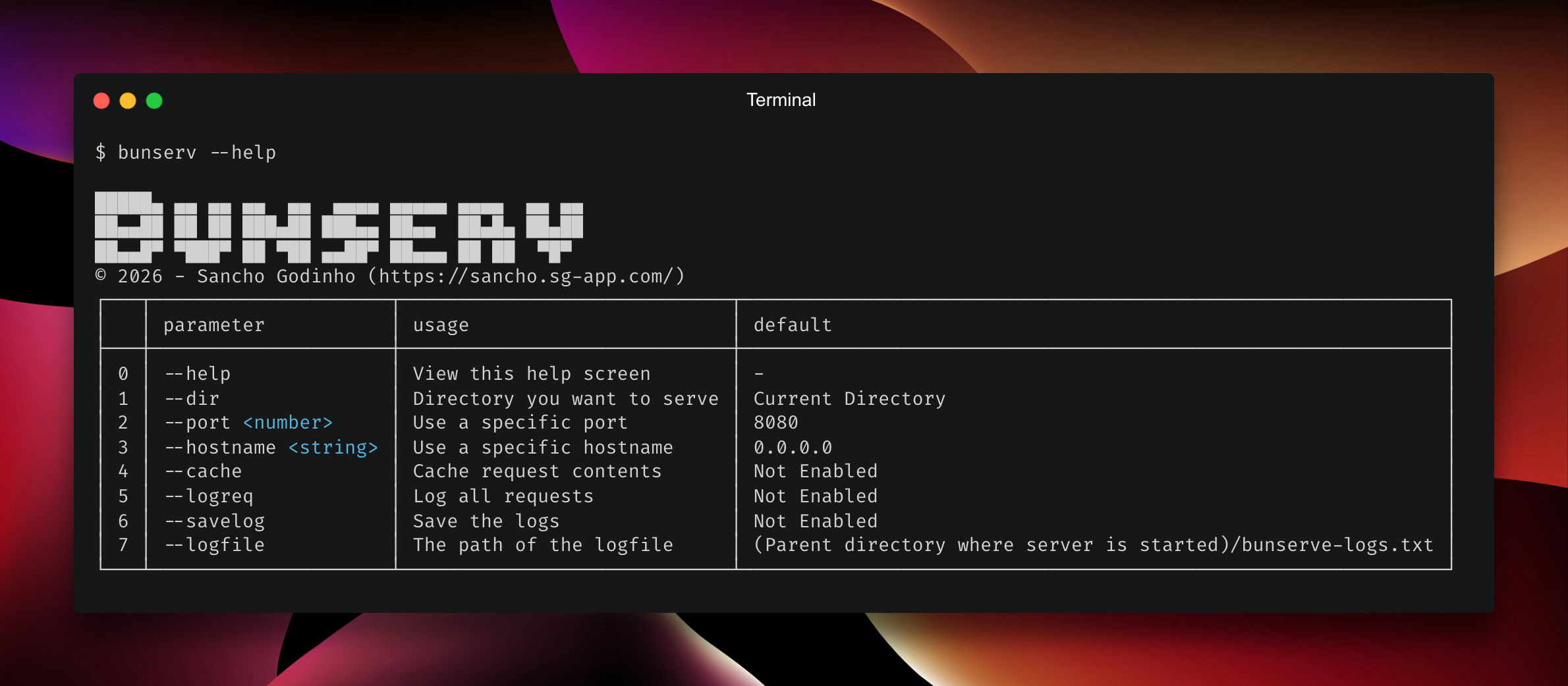Image resolution: width=1568 pixels, height=686 pixels.
Task: Maximize Terminal using the green button
Action: tap(154, 101)
